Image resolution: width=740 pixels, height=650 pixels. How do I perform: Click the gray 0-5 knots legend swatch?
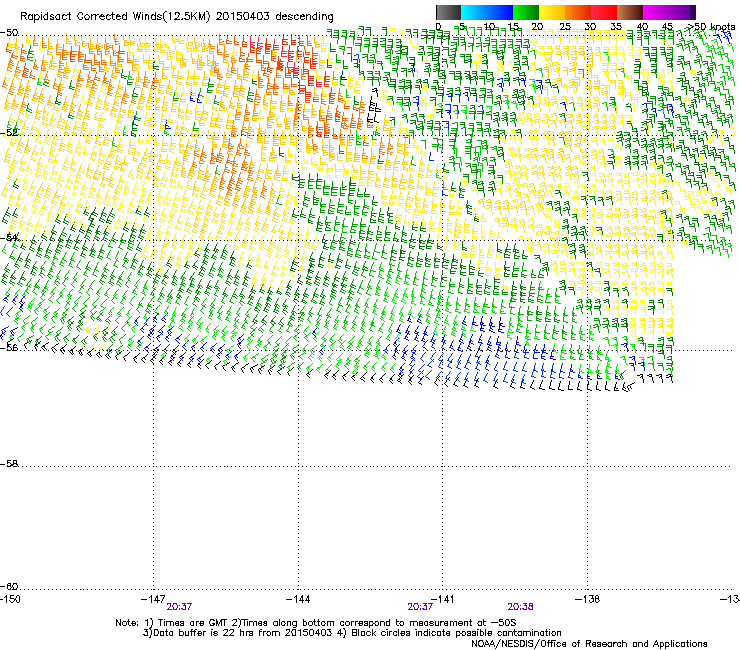click(448, 12)
